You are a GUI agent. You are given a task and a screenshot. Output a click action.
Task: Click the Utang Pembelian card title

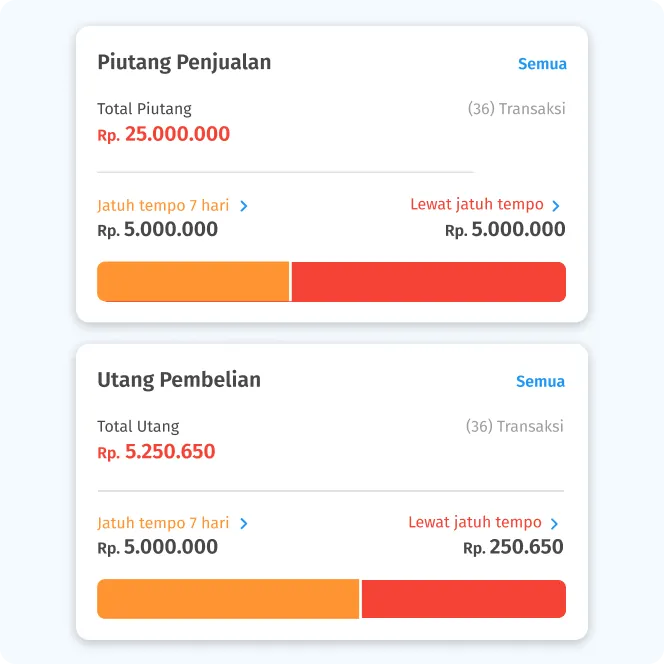(x=179, y=380)
